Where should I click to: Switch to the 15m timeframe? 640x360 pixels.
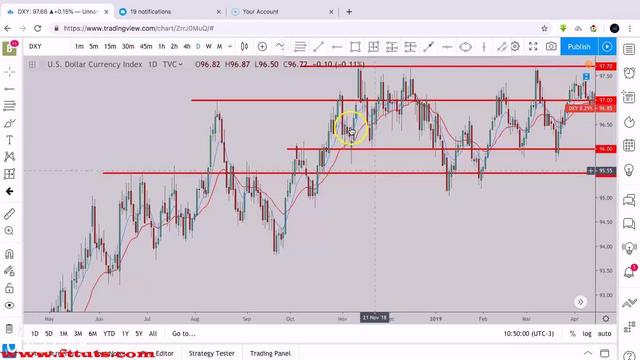pos(110,47)
